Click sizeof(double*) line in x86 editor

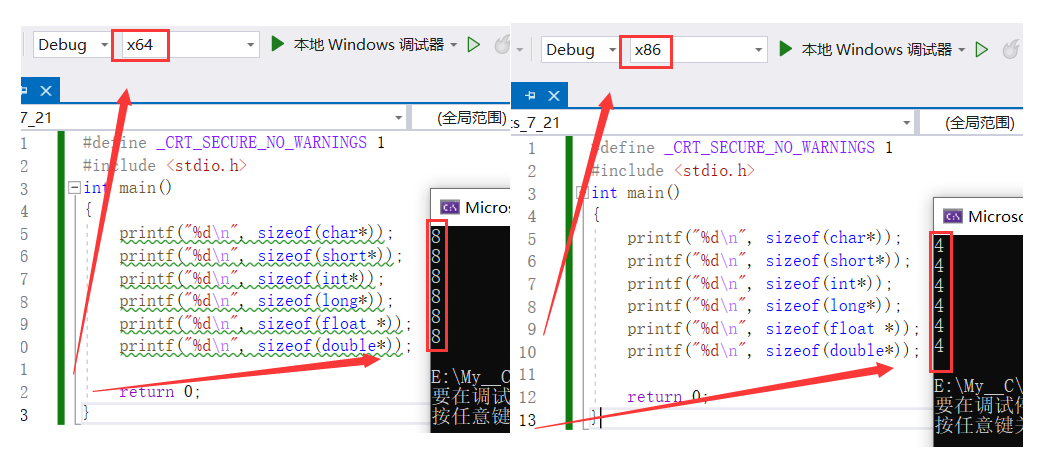[x=773, y=351]
